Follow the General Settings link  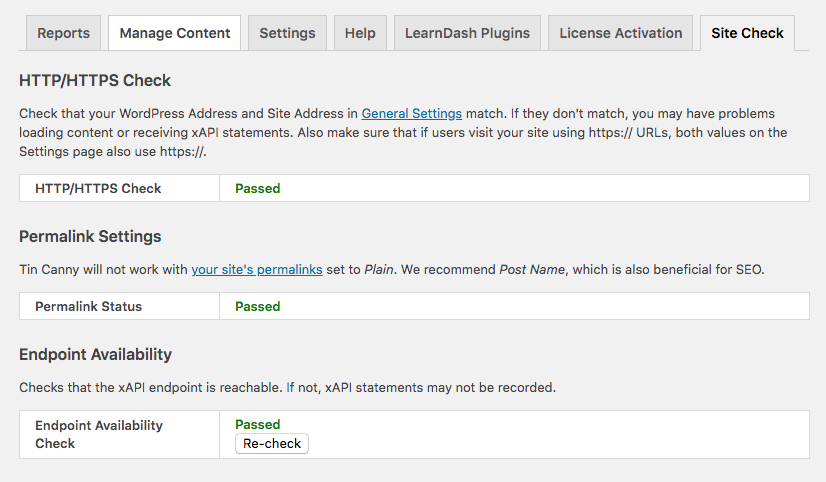pos(411,114)
